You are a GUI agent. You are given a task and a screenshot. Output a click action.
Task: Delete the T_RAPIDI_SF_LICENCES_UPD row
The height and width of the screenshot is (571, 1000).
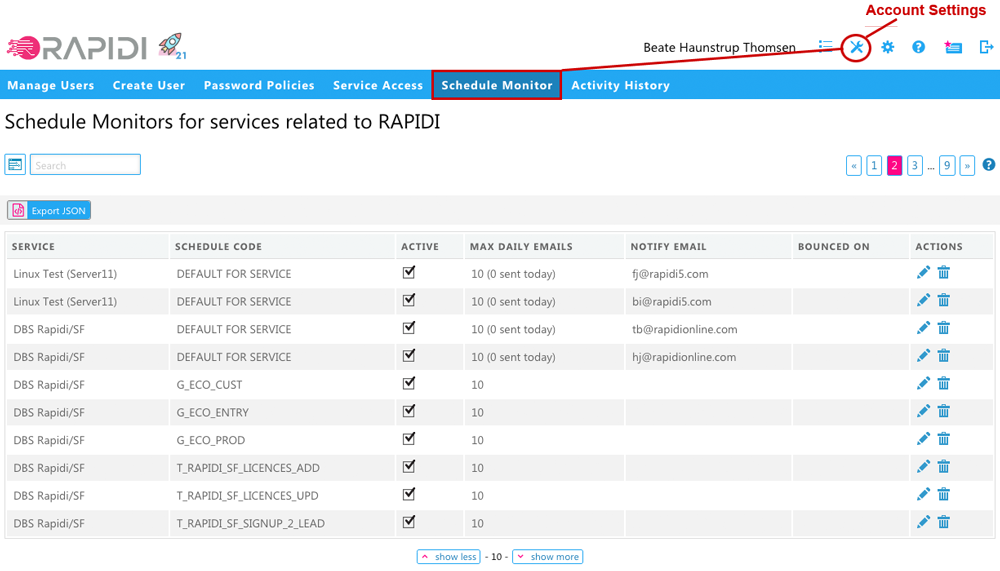coord(944,494)
